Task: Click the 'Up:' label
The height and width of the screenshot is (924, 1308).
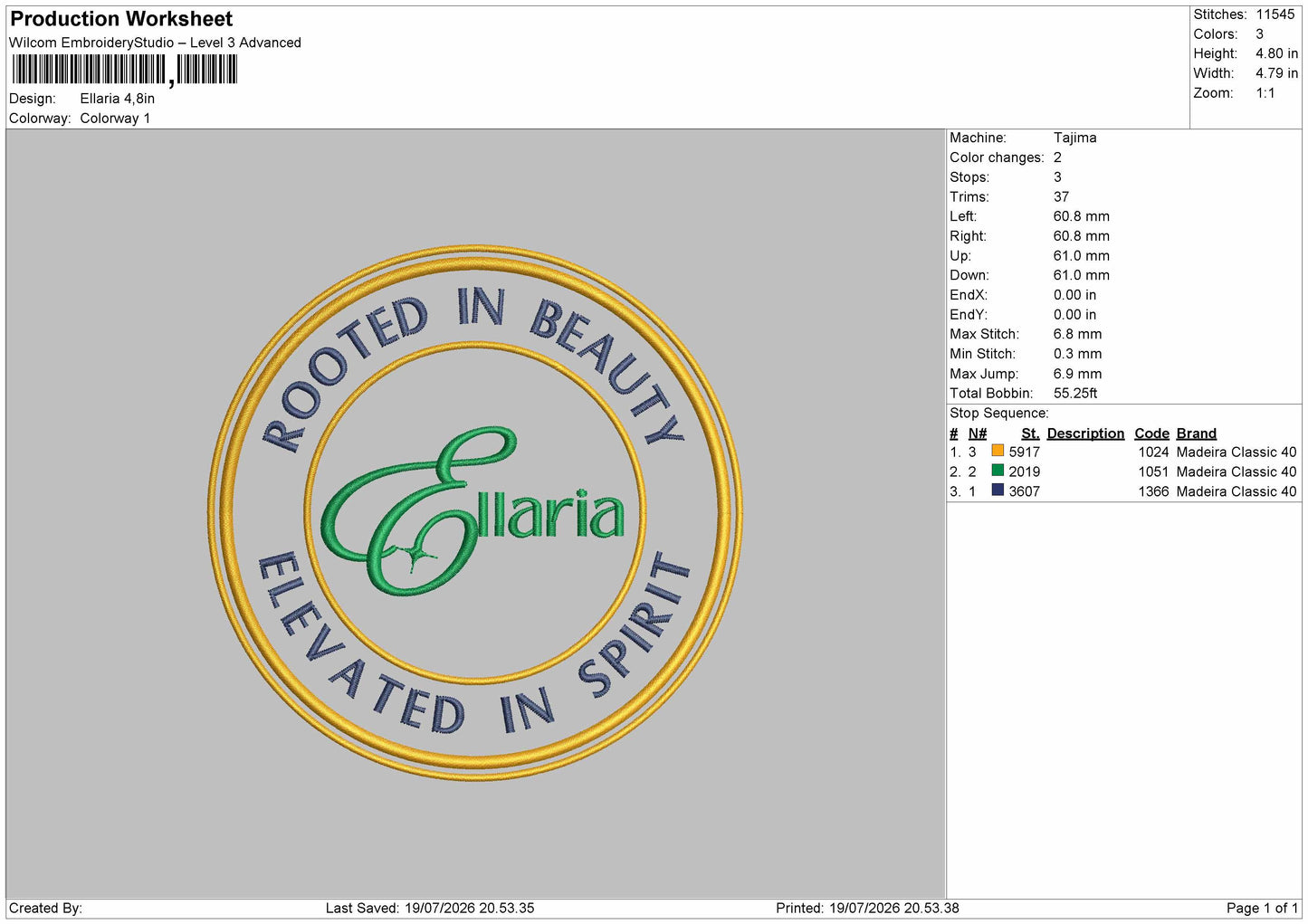Action: [x=960, y=256]
